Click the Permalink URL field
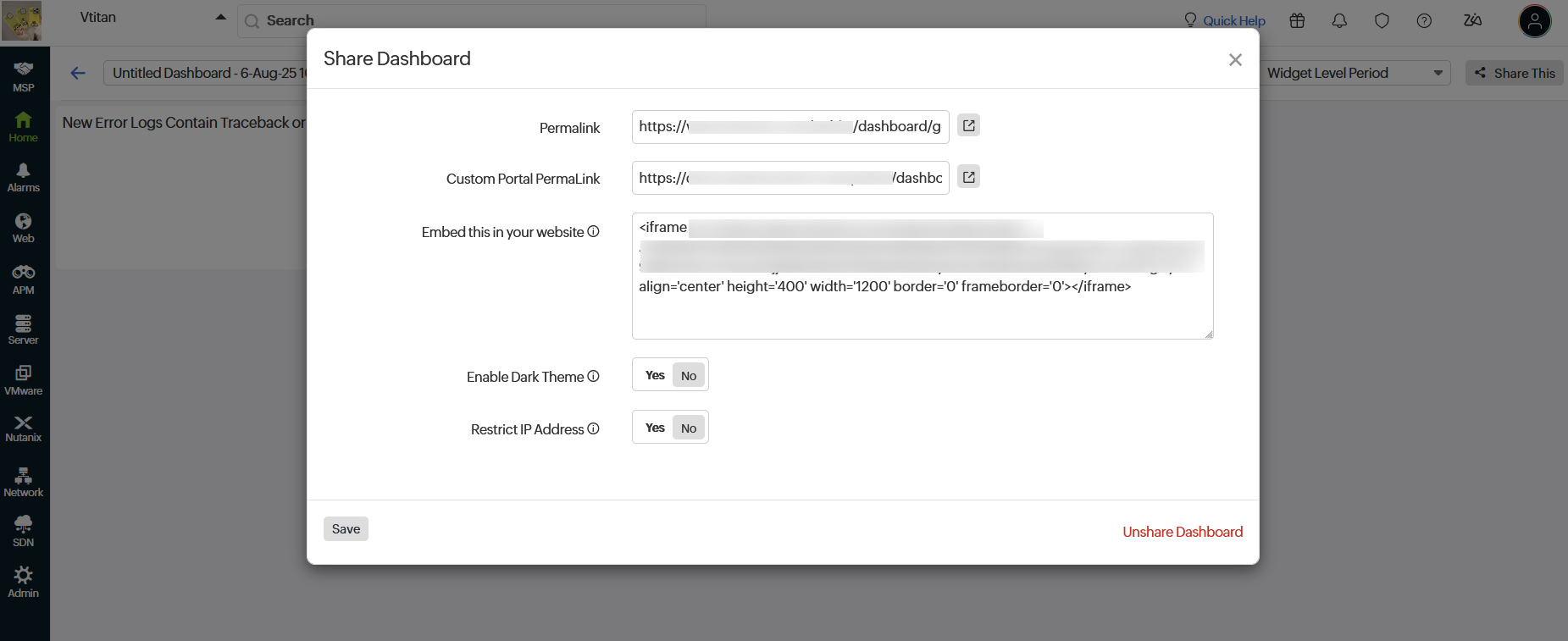 790,127
